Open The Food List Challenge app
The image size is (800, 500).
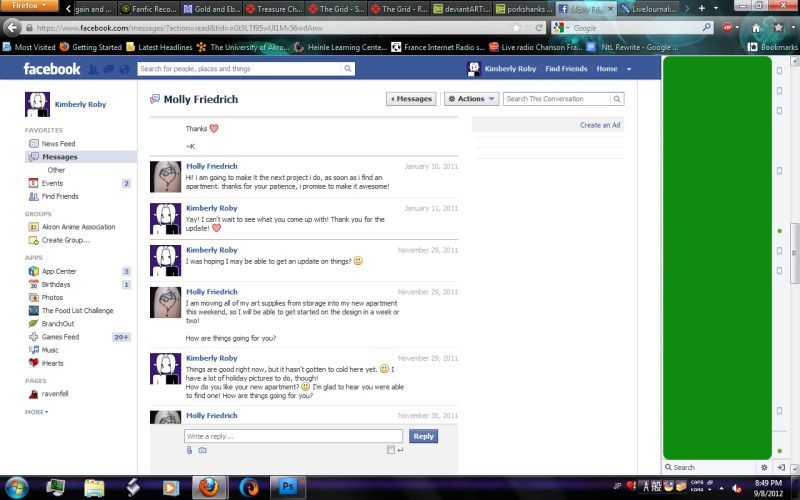pos(78,310)
